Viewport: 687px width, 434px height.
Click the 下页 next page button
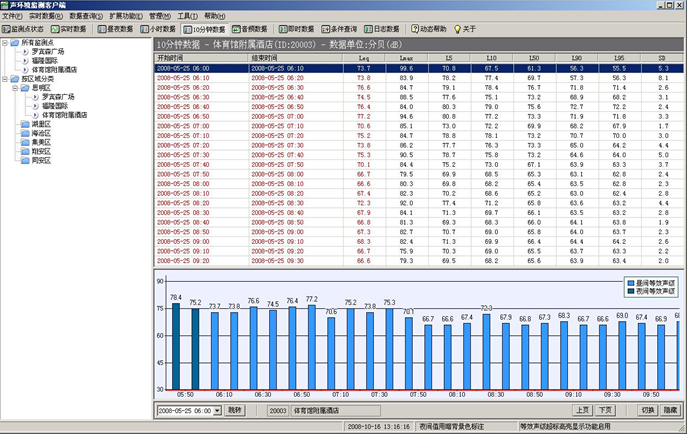click(605, 410)
